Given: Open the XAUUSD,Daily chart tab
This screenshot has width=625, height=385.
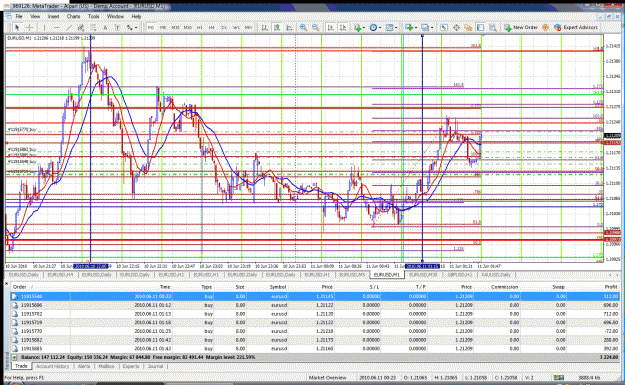Looking at the screenshot, I should pyautogui.click(x=496, y=275).
